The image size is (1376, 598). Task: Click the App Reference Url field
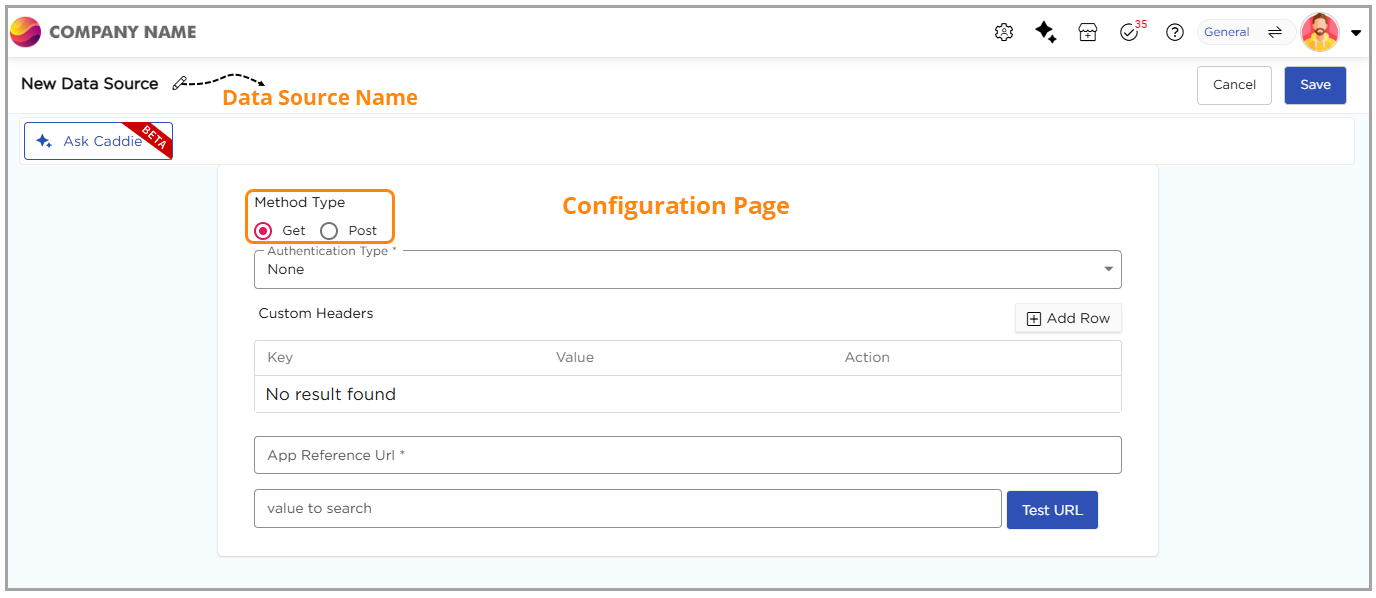687,455
